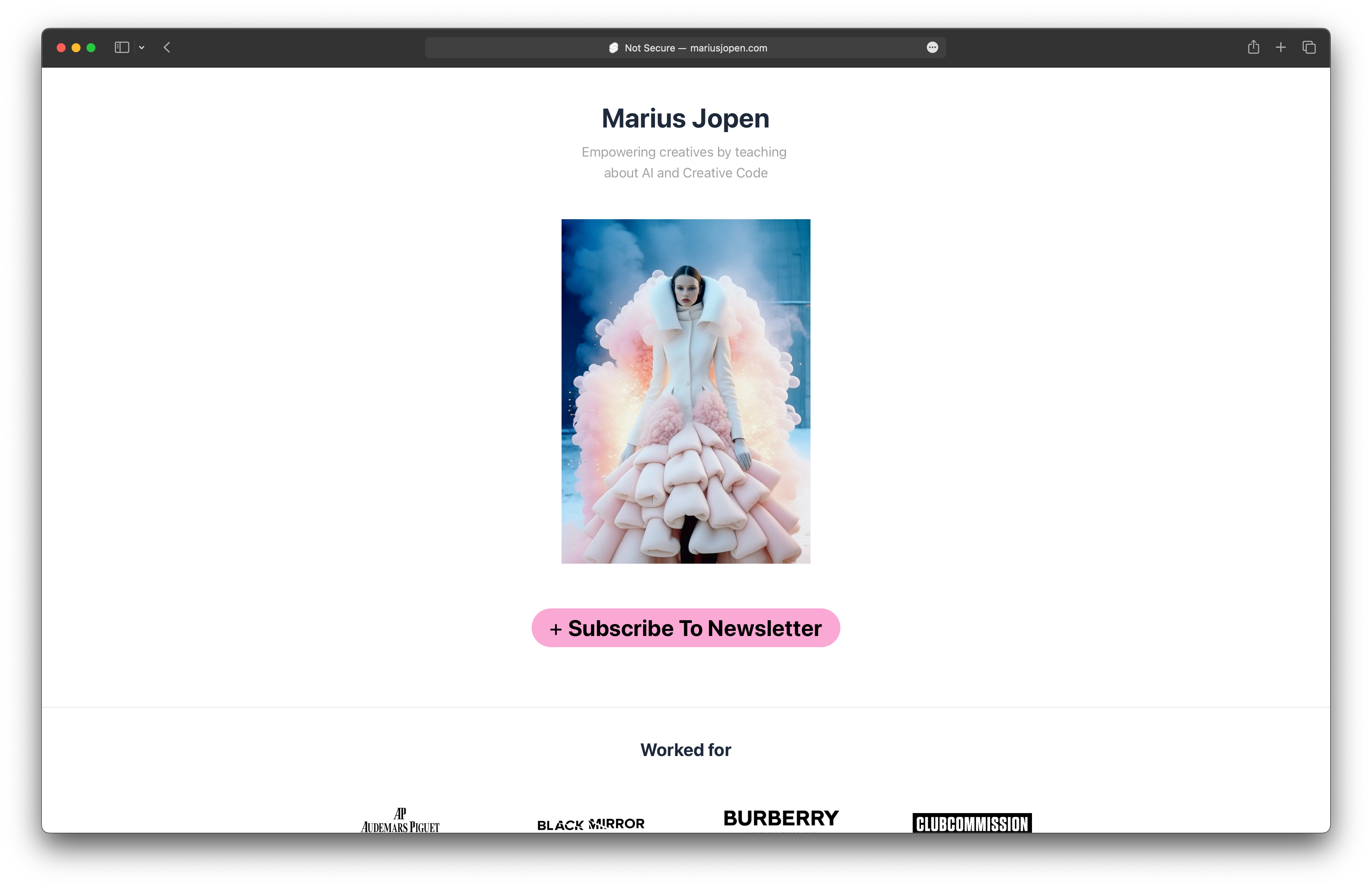Viewport: 1372px width, 888px height.
Task: Click the mariusjopen.com address field
Action: [x=727, y=48]
